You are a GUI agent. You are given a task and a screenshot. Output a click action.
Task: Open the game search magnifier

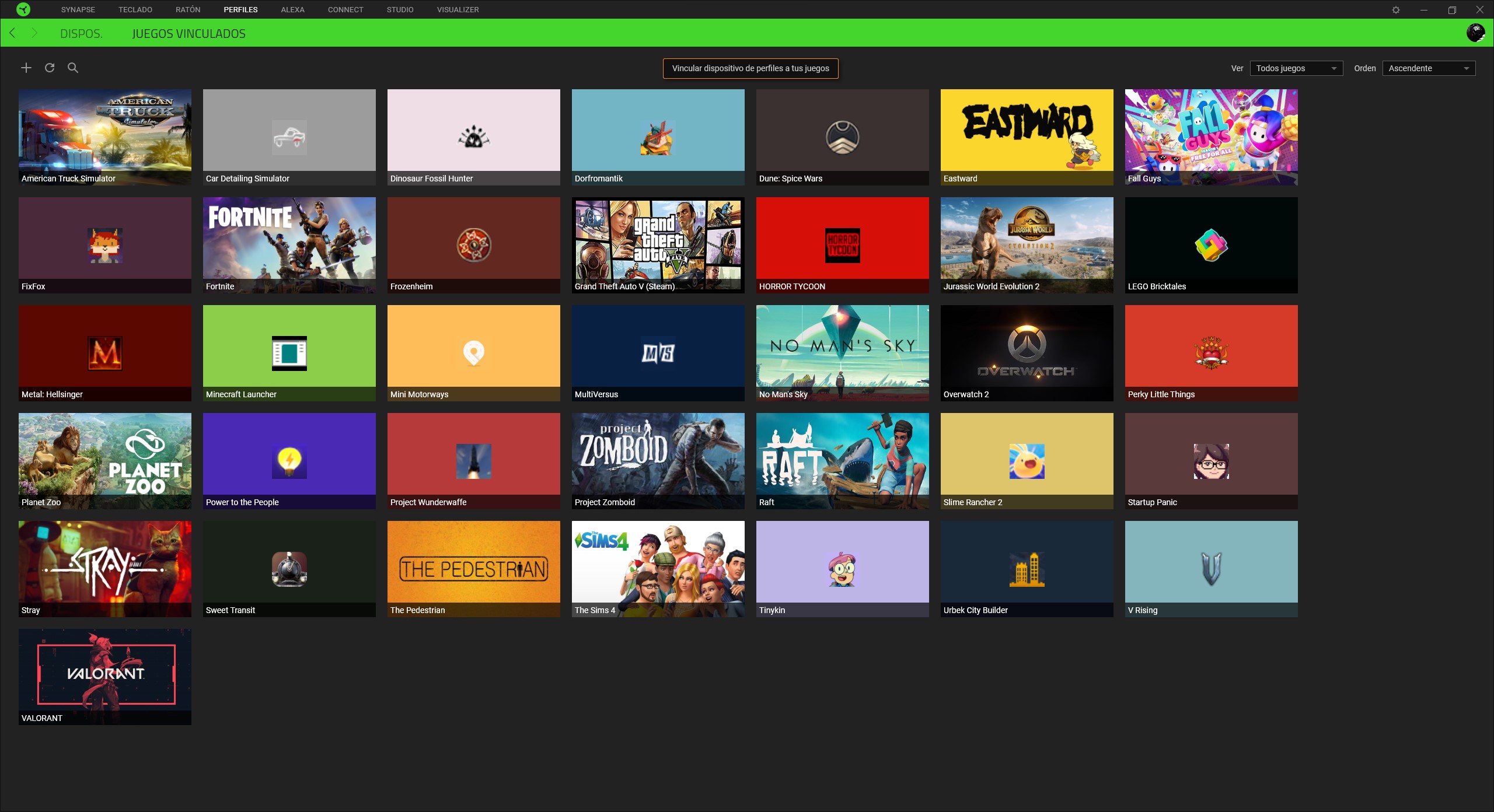(73, 68)
